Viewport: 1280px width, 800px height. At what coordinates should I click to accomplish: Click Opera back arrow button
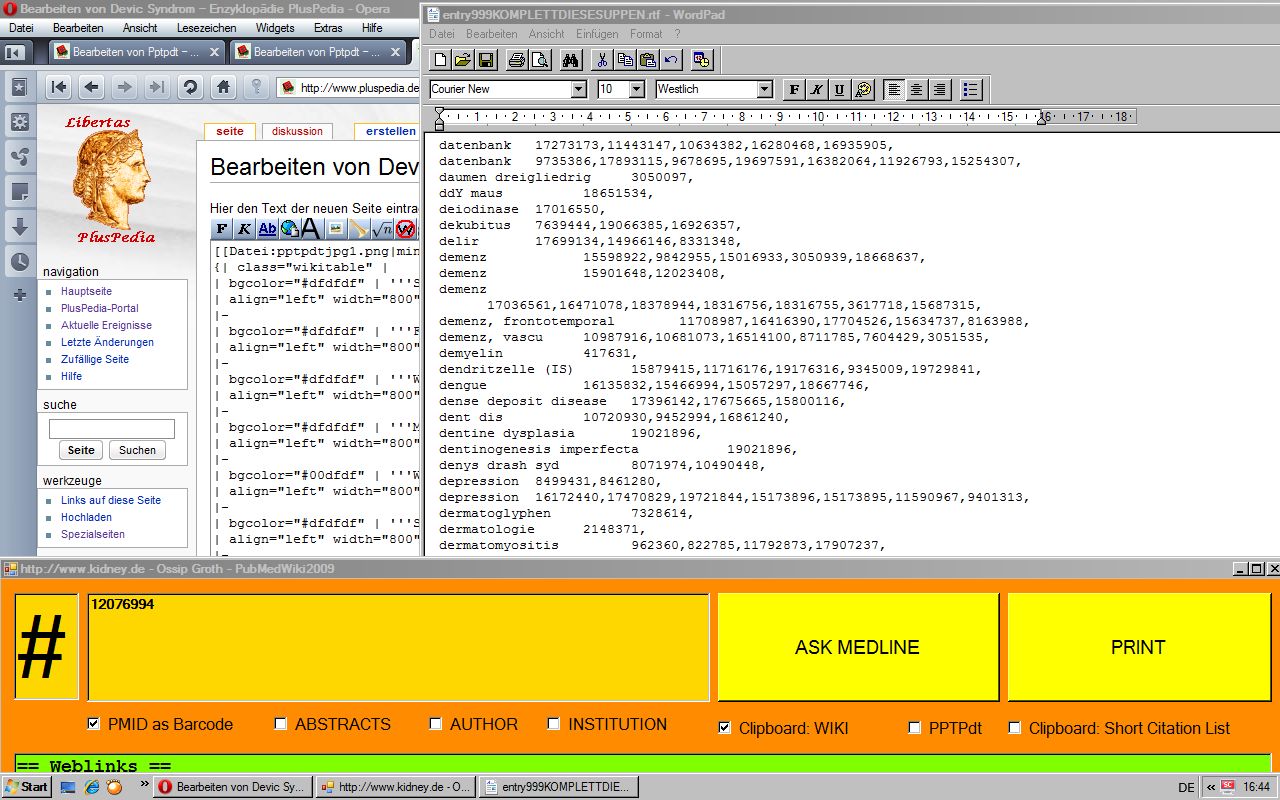click(x=91, y=87)
